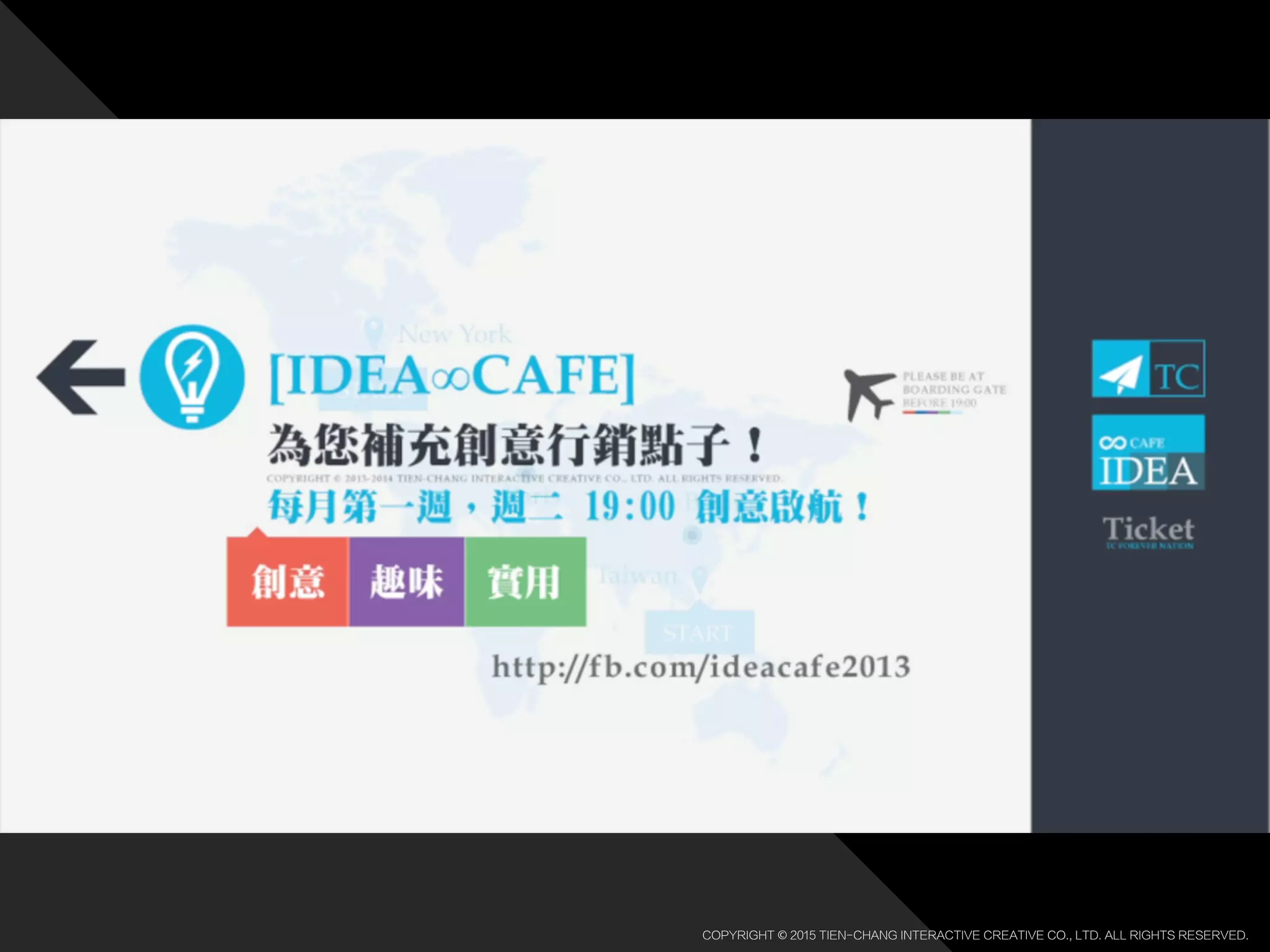Select the purple 趣味 tile
The width and height of the screenshot is (1270, 952).
click(407, 582)
